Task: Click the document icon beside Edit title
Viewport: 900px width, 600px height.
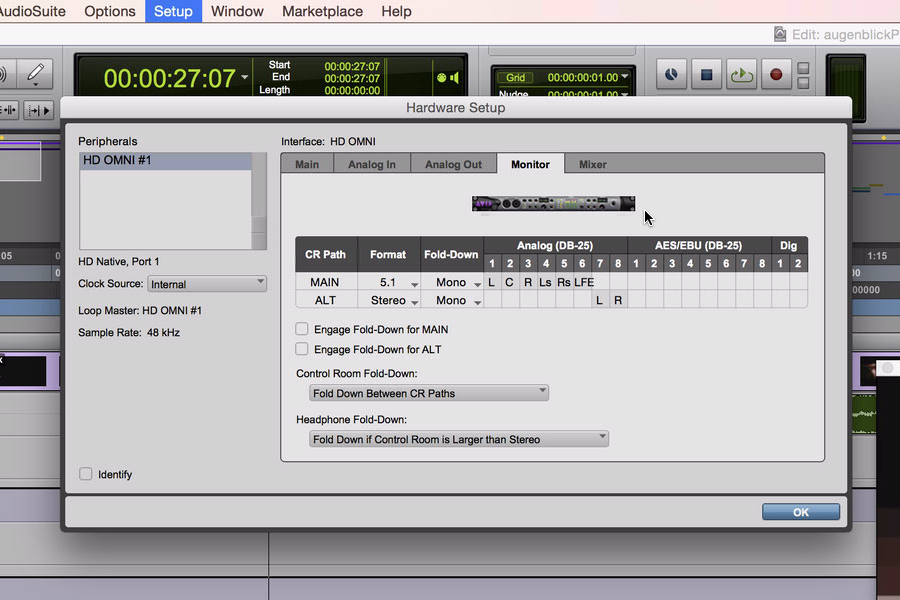Action: [780, 34]
